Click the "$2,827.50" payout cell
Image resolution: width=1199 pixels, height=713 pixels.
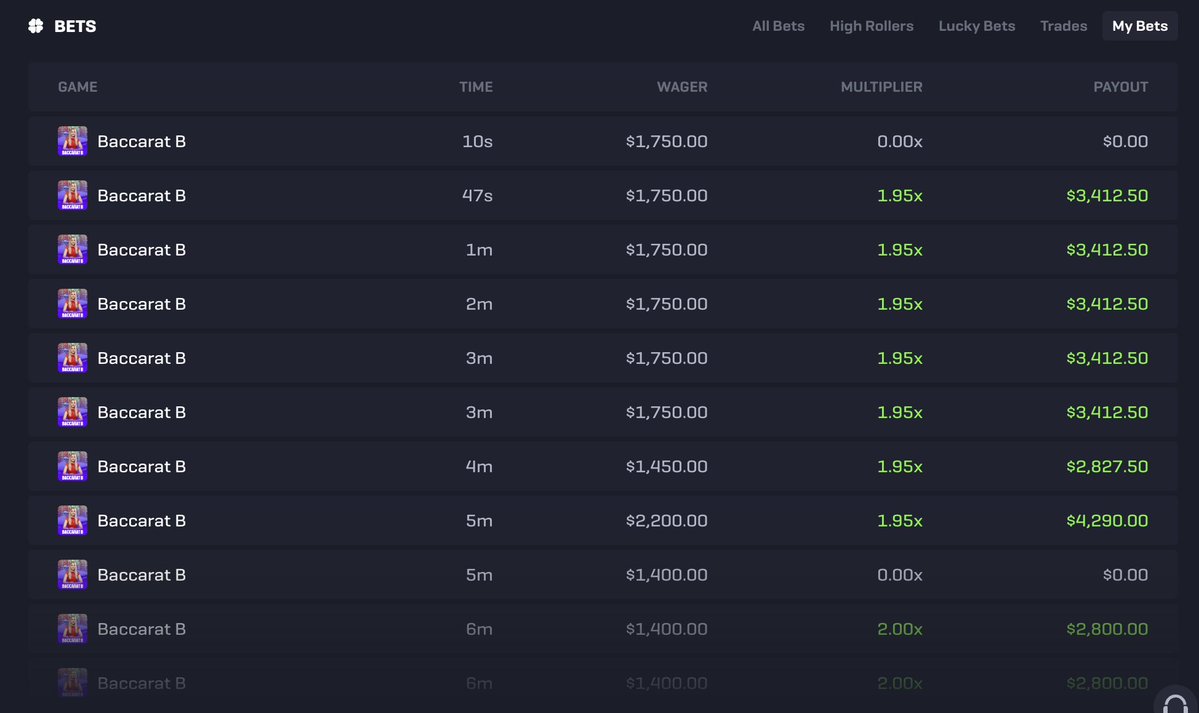[x=1107, y=467]
